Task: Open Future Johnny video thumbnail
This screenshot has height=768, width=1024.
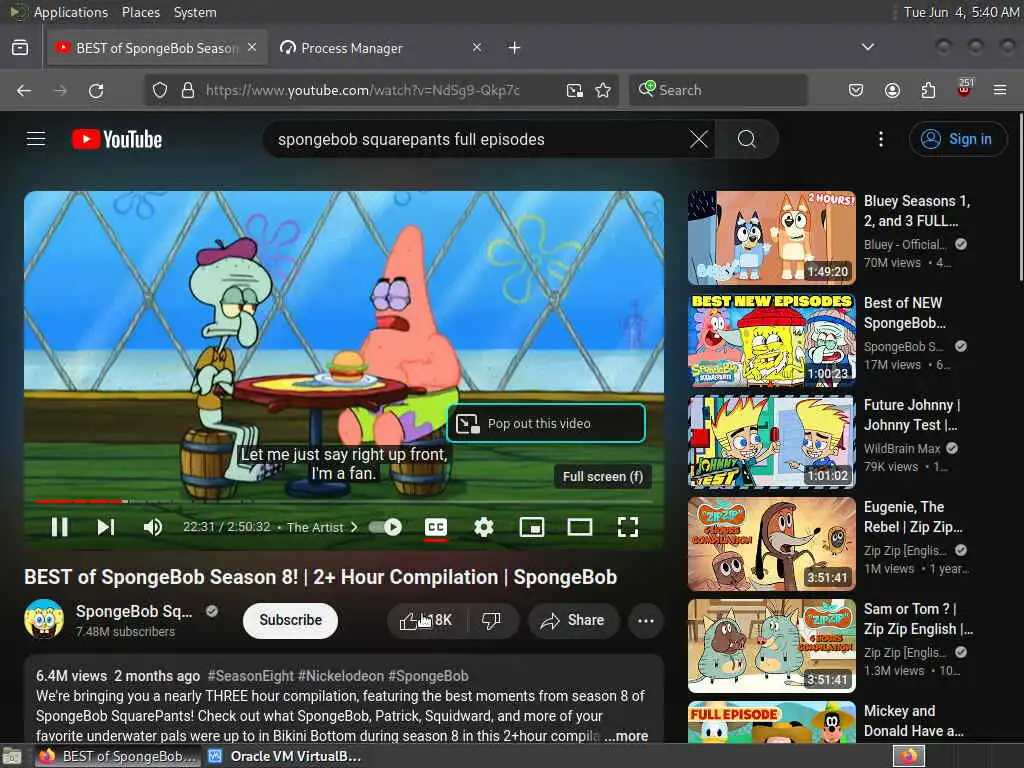Action: click(x=772, y=441)
